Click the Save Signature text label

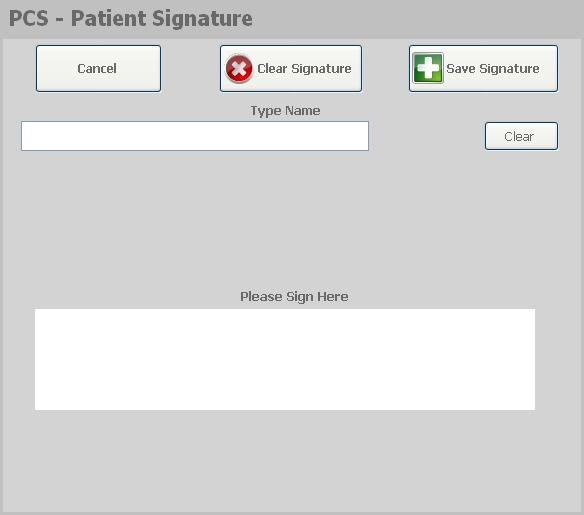point(492,69)
